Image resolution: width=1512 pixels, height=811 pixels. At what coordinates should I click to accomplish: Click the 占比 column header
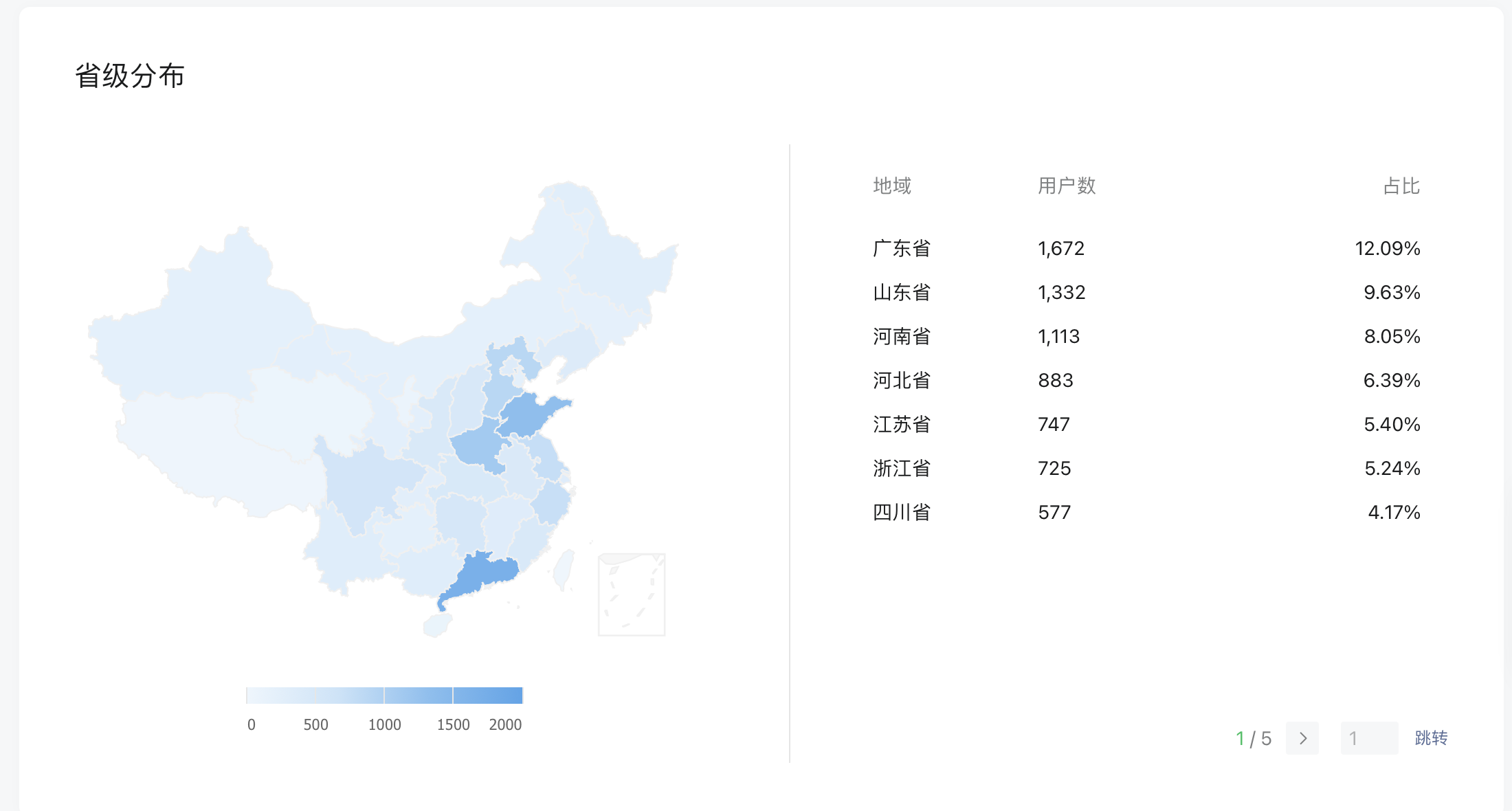(1401, 186)
